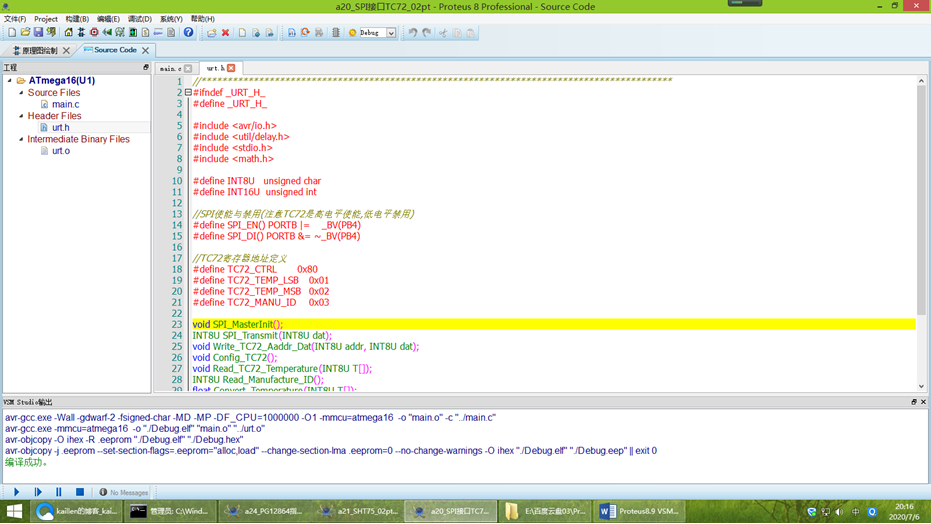Open the 系统(Y) menu
The image size is (931, 524).
pyautogui.click(x=171, y=19)
